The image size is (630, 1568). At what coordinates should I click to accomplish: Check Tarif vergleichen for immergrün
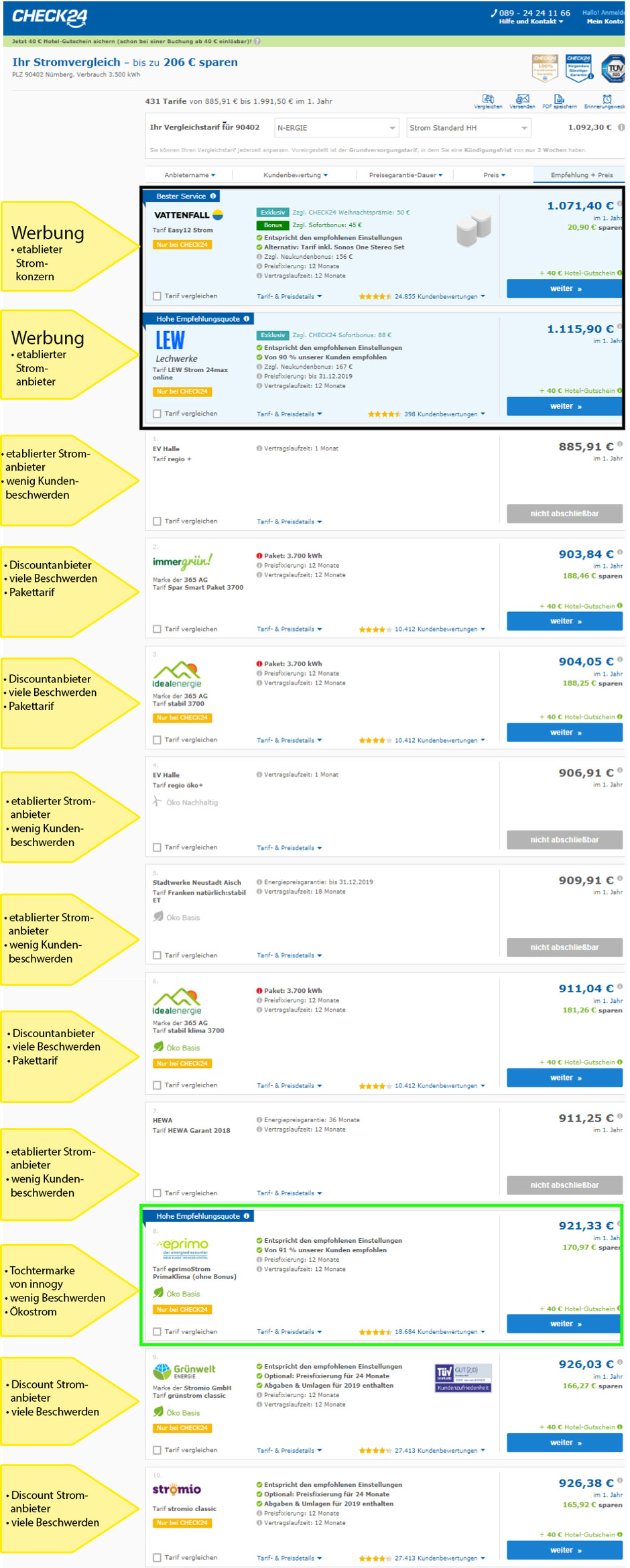click(x=157, y=629)
